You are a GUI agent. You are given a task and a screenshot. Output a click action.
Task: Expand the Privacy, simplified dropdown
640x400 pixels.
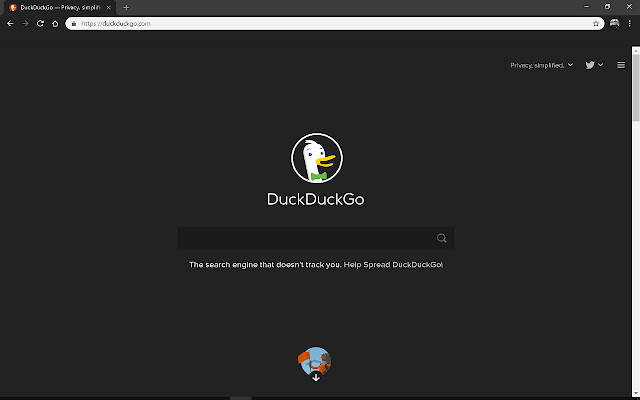542,65
